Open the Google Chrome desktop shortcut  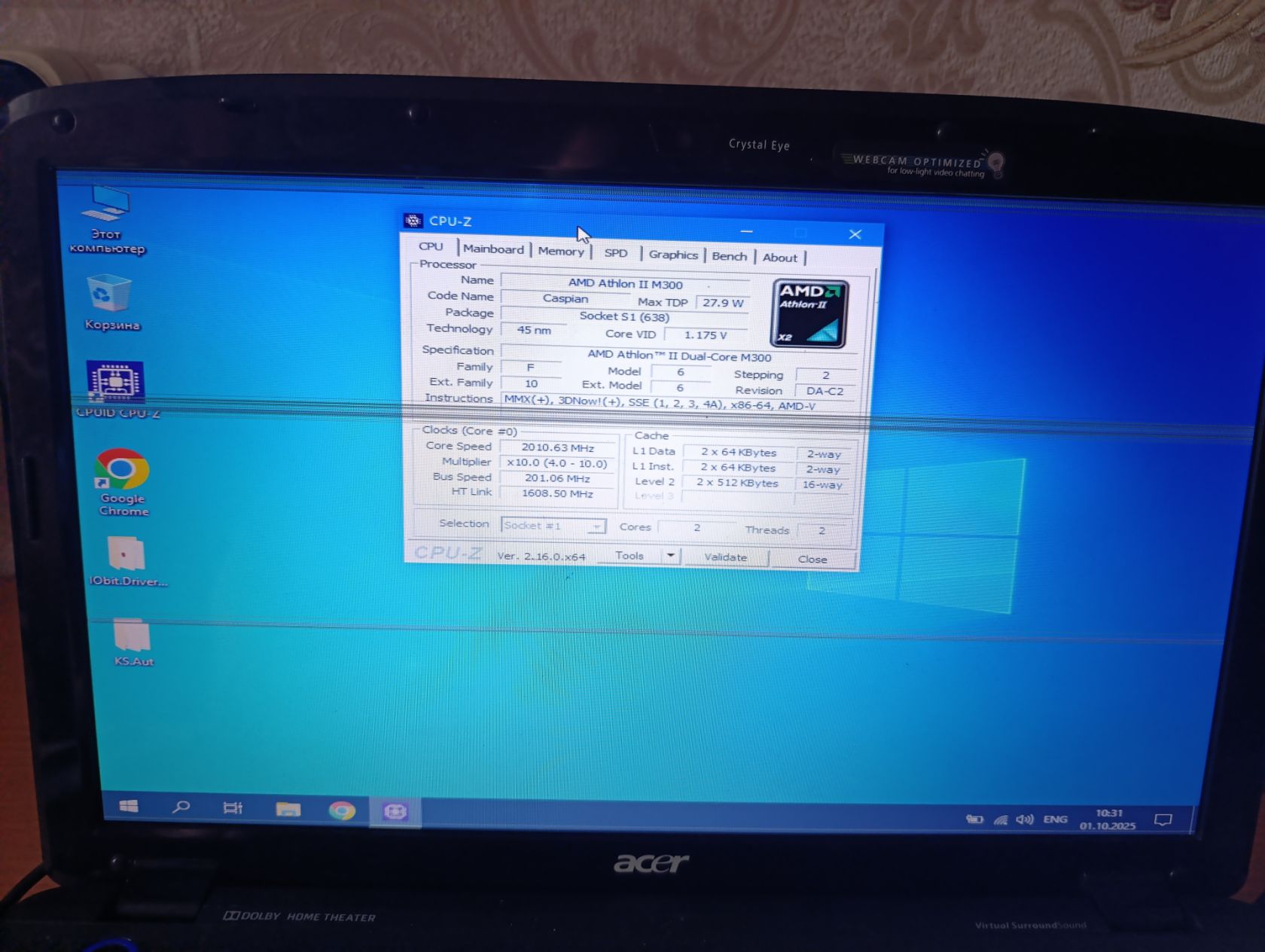click(123, 482)
